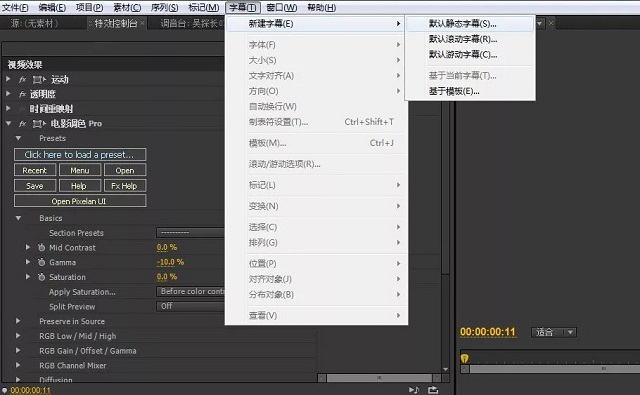
Task: Toggle Saturation keyframe stopwatch
Action: point(41,277)
